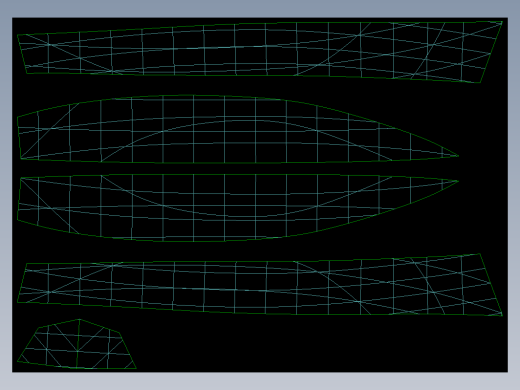The image size is (520, 390).
Task: Select the topmost long side-strip hull panel
Action: point(260,52)
